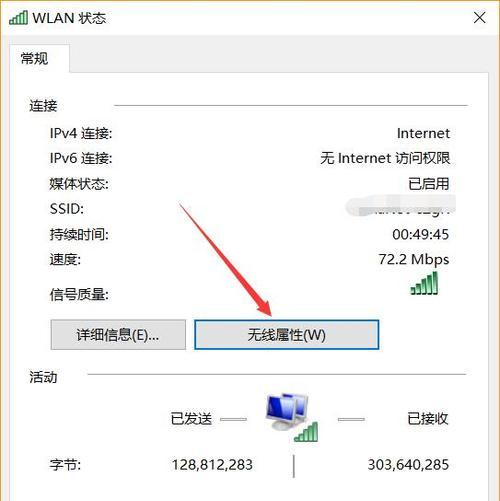Click the duration value 00:49:45
Image resolution: width=500 pixels, height=501 pixels.
[421, 234]
